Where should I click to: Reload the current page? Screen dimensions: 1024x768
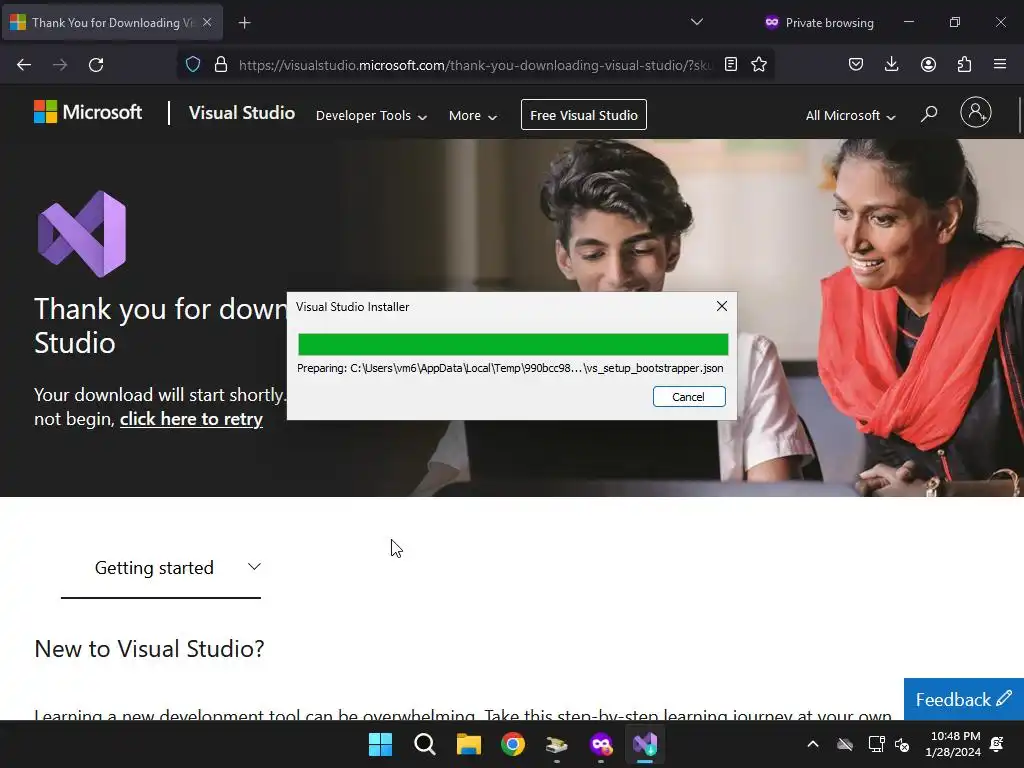pos(96,65)
